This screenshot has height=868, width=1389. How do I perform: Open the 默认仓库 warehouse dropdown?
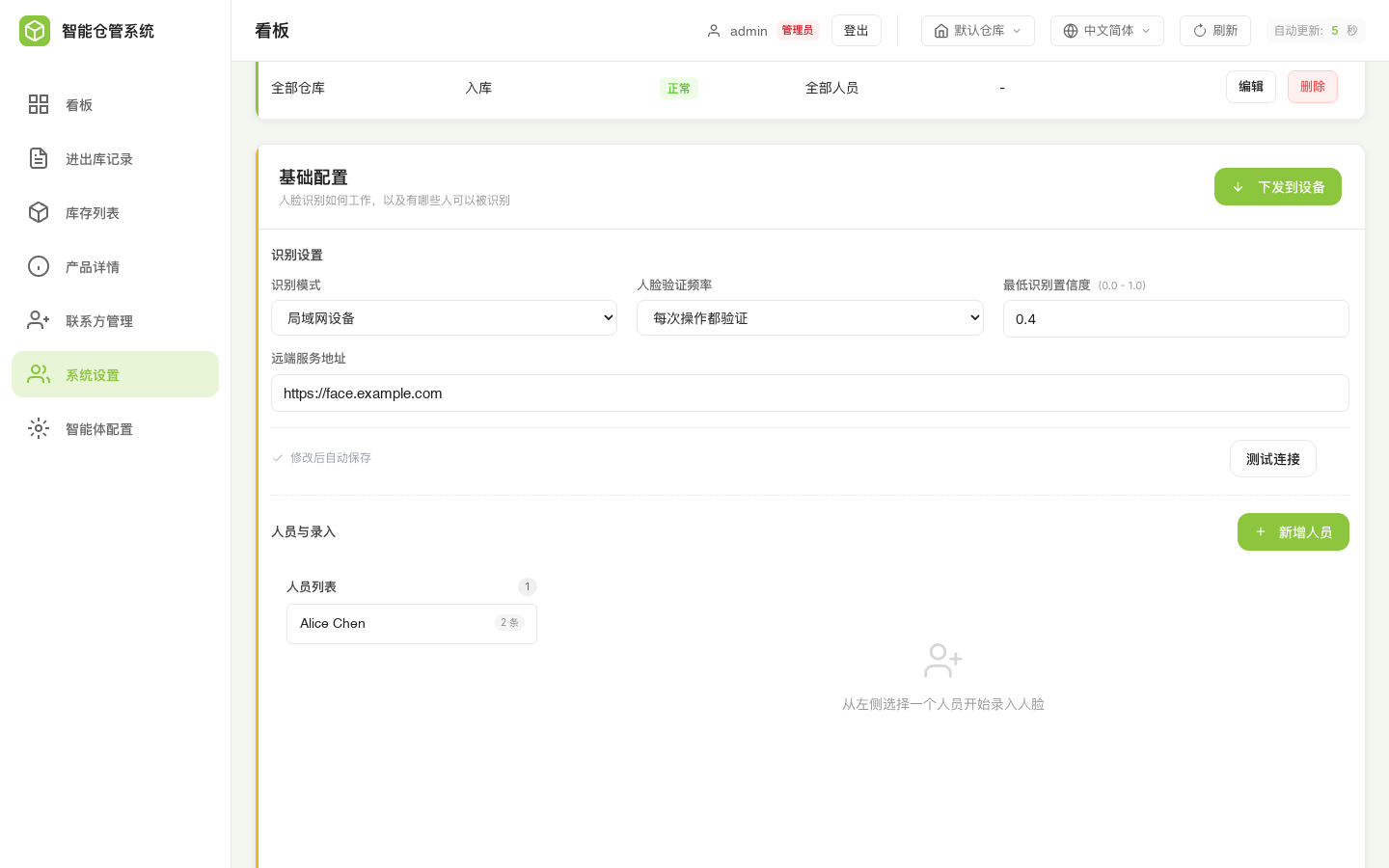click(x=978, y=31)
